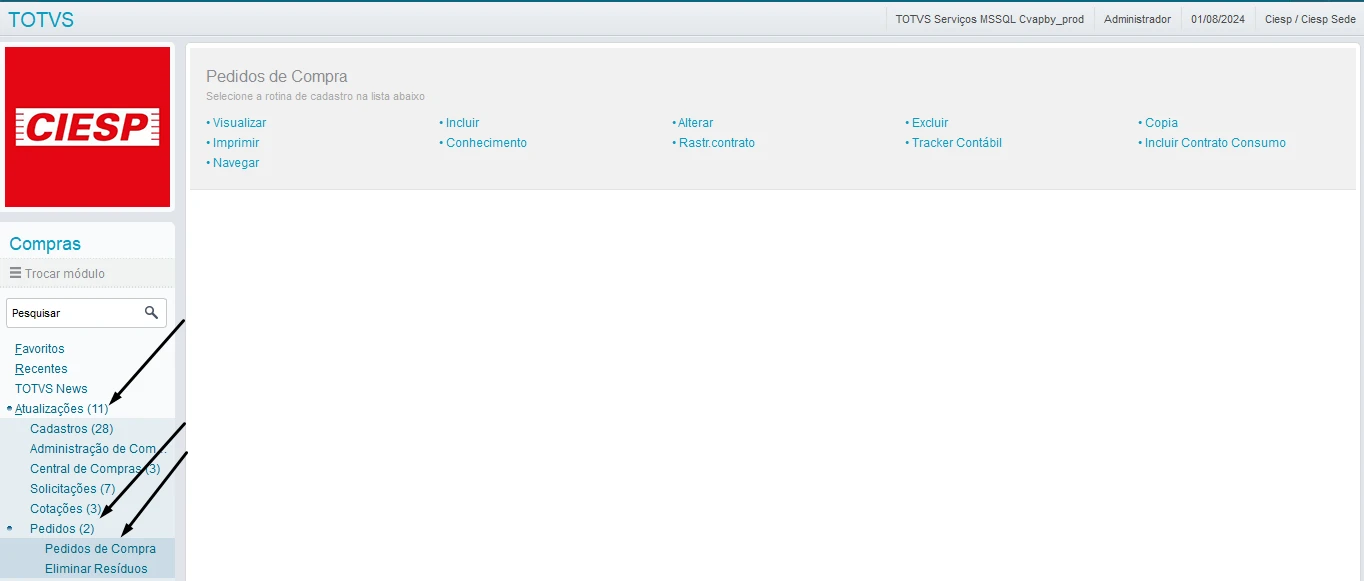The image size is (1364, 581).
Task: Open Tracker Contábil routine
Action: coord(956,143)
